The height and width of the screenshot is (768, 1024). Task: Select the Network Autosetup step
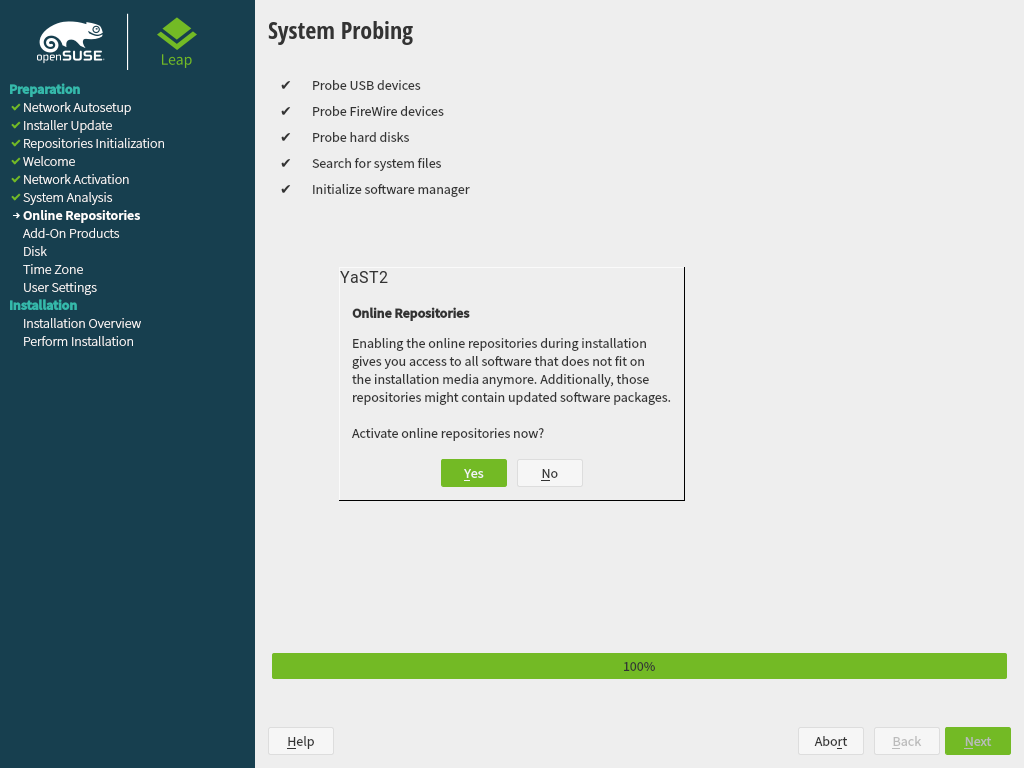pyautogui.click(x=77, y=107)
